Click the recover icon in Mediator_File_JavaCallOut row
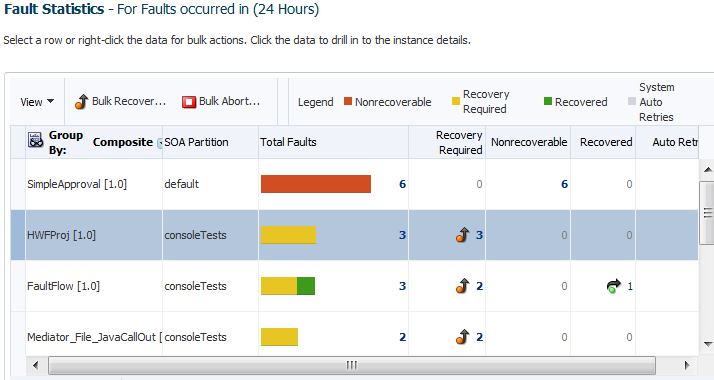The image size is (714, 380). click(x=462, y=337)
